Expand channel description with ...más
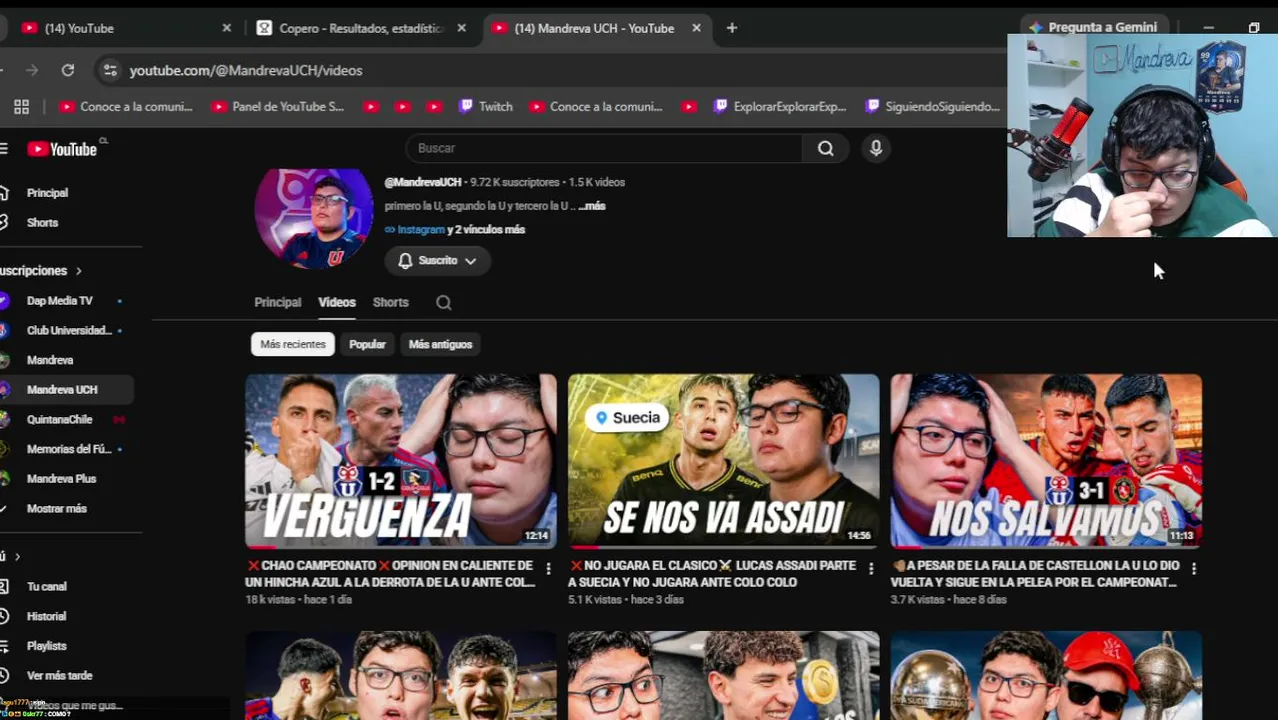 coord(592,206)
